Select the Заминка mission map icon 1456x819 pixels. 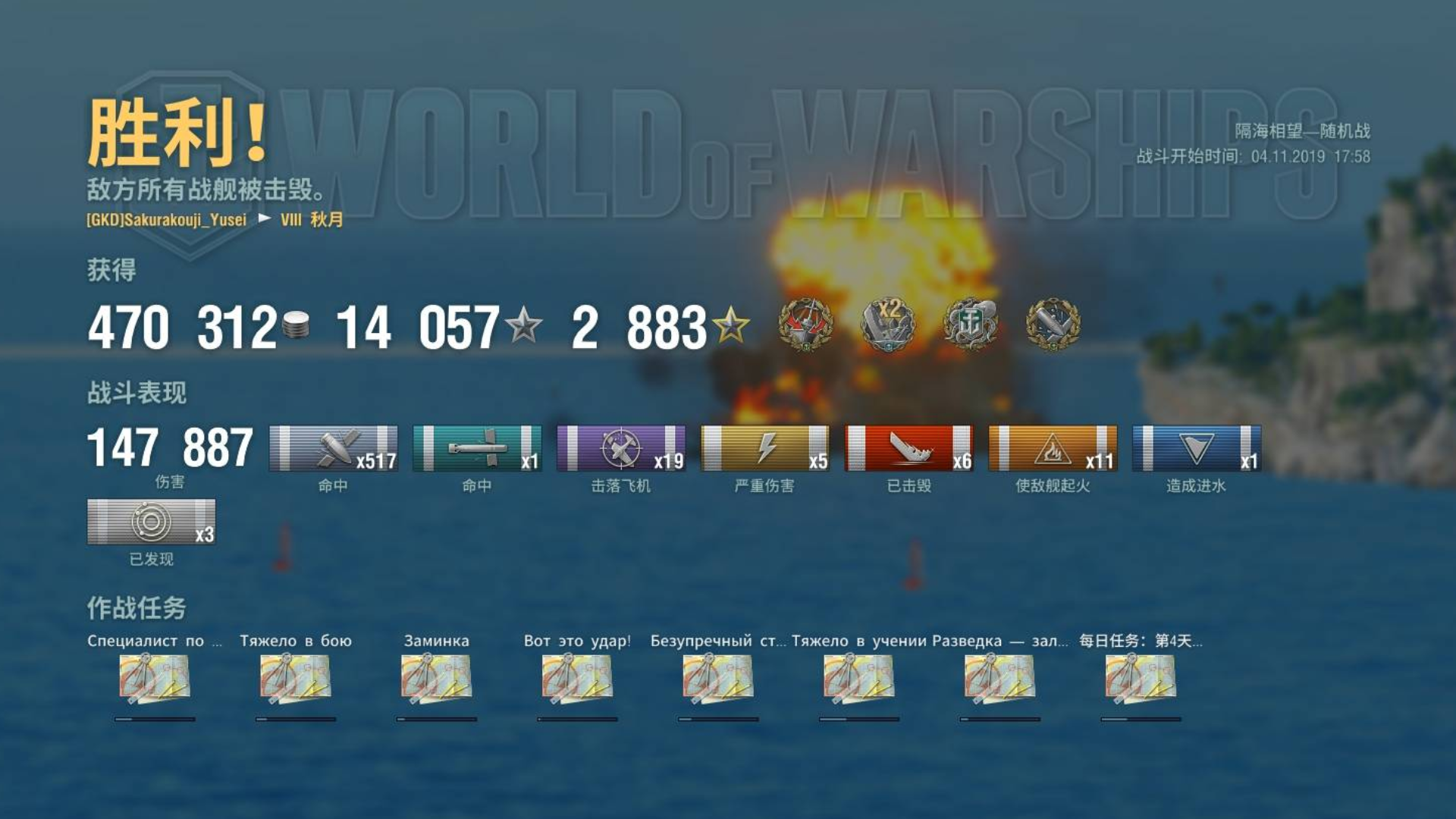point(437,676)
